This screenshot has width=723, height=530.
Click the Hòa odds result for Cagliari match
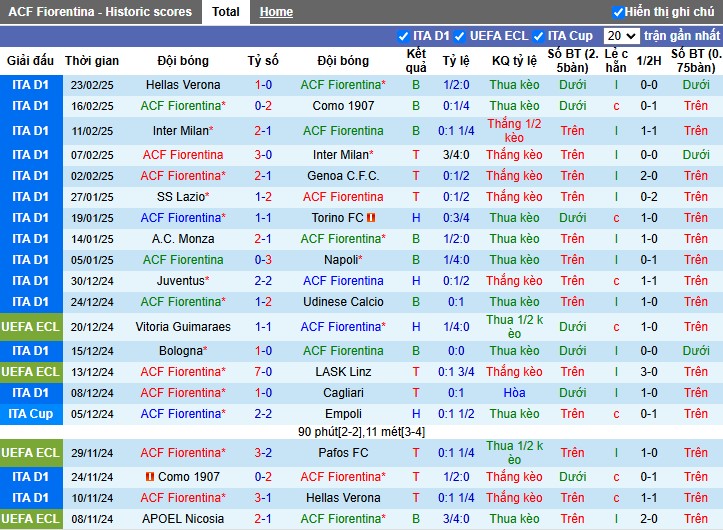click(514, 393)
